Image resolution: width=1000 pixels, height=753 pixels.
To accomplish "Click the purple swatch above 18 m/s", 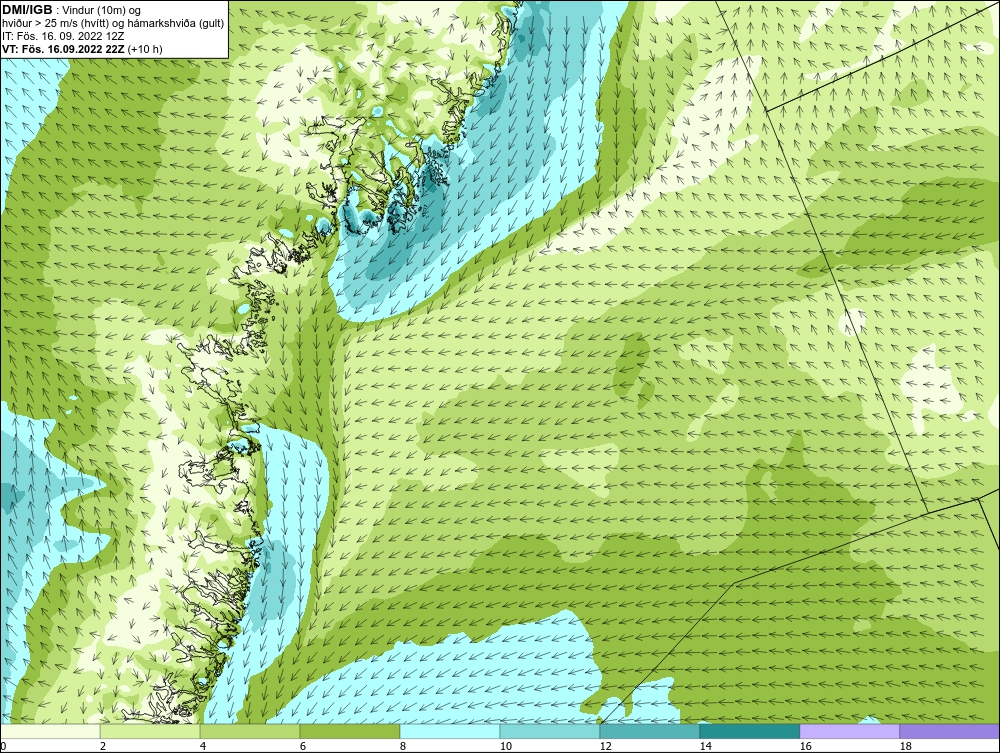I will [950, 731].
